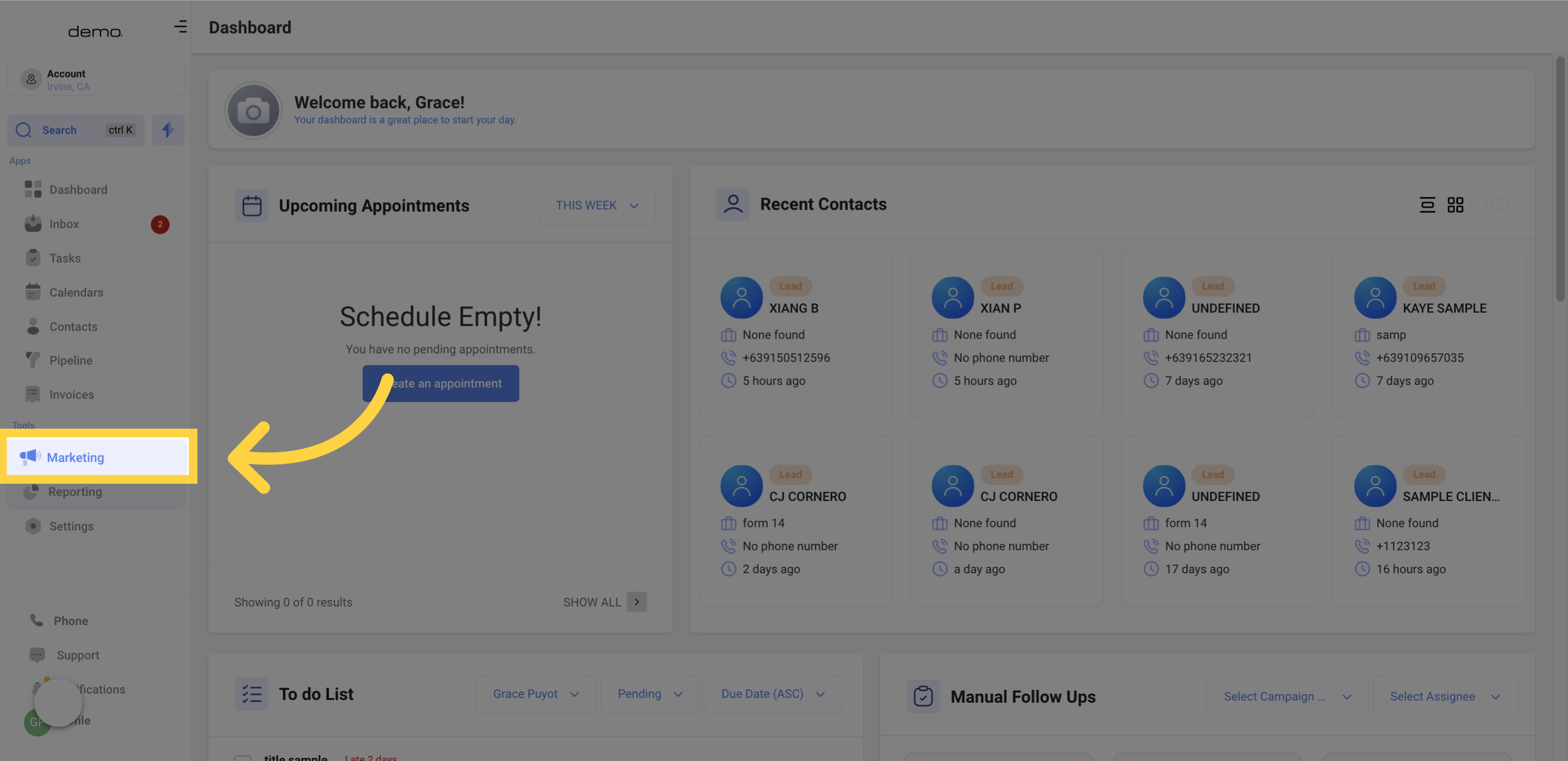Open the KAYE SAMPLE contact card
Image resolution: width=1568 pixels, height=761 pixels.
(x=1429, y=332)
